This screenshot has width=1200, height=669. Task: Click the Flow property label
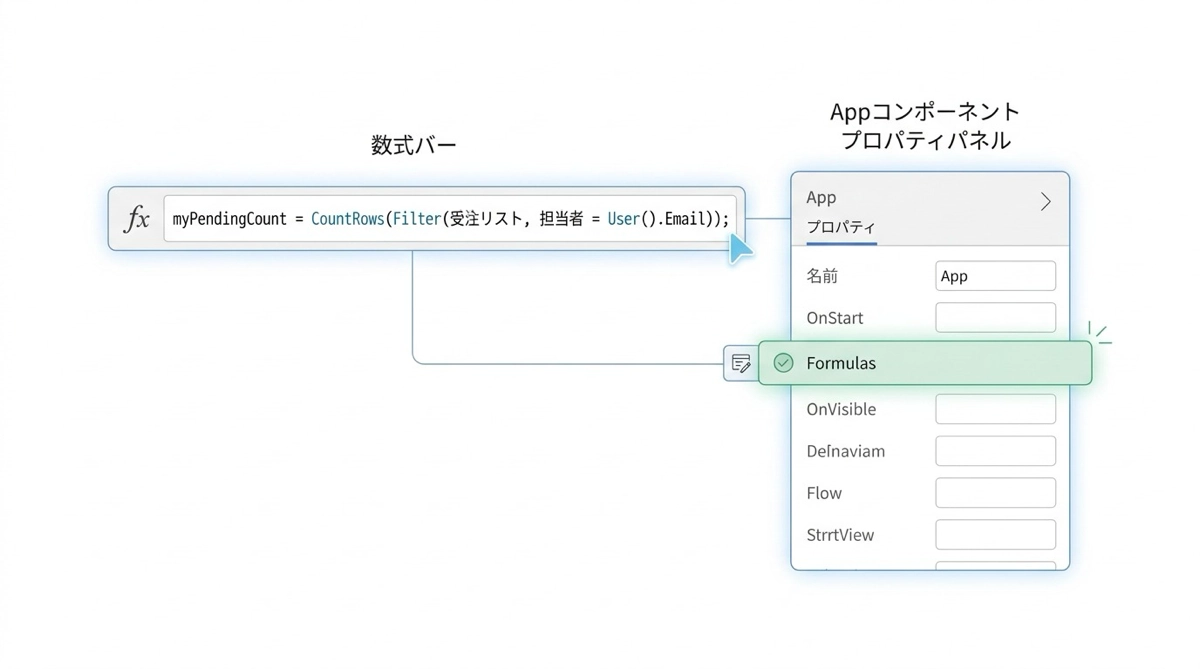pyautogui.click(x=824, y=493)
